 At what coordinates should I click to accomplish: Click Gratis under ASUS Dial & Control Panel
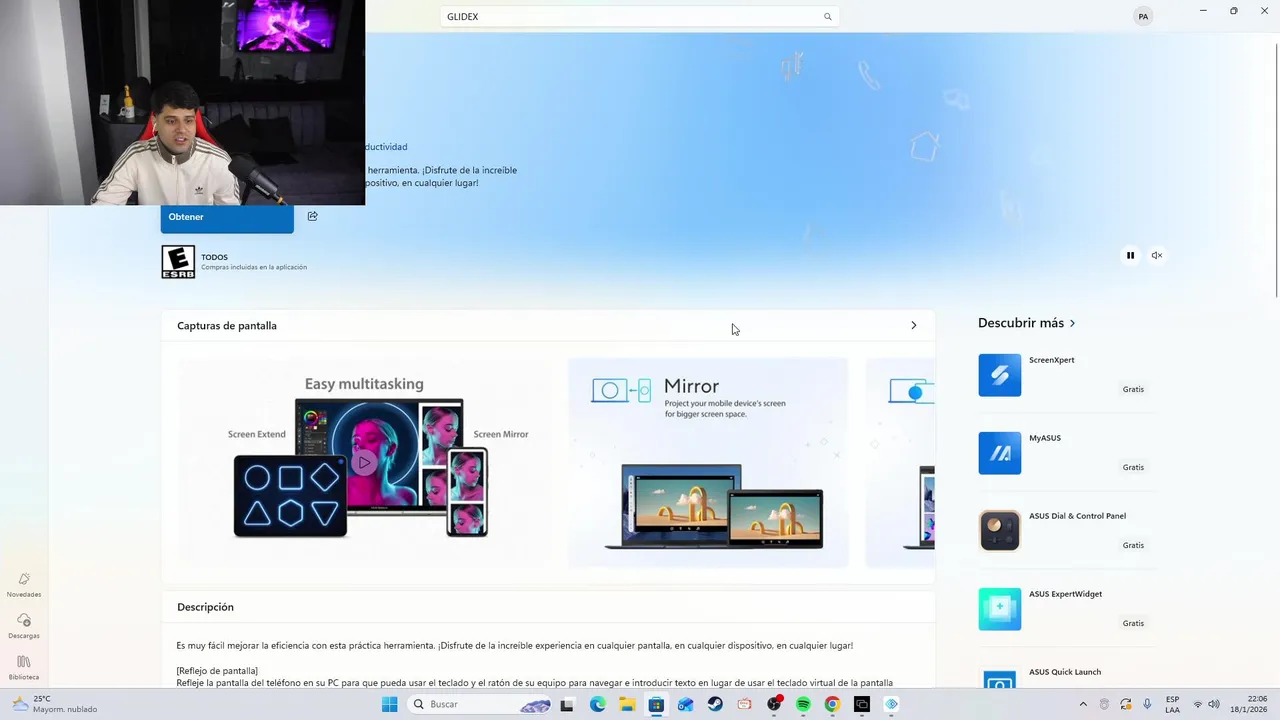[1133, 545]
